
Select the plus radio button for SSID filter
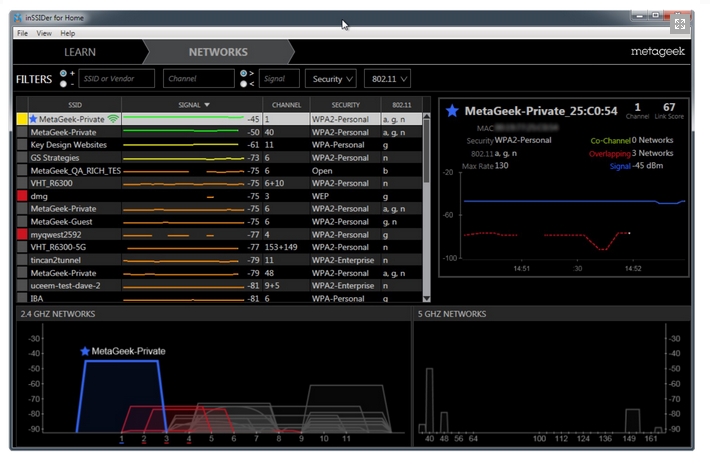pyautogui.click(x=62, y=73)
